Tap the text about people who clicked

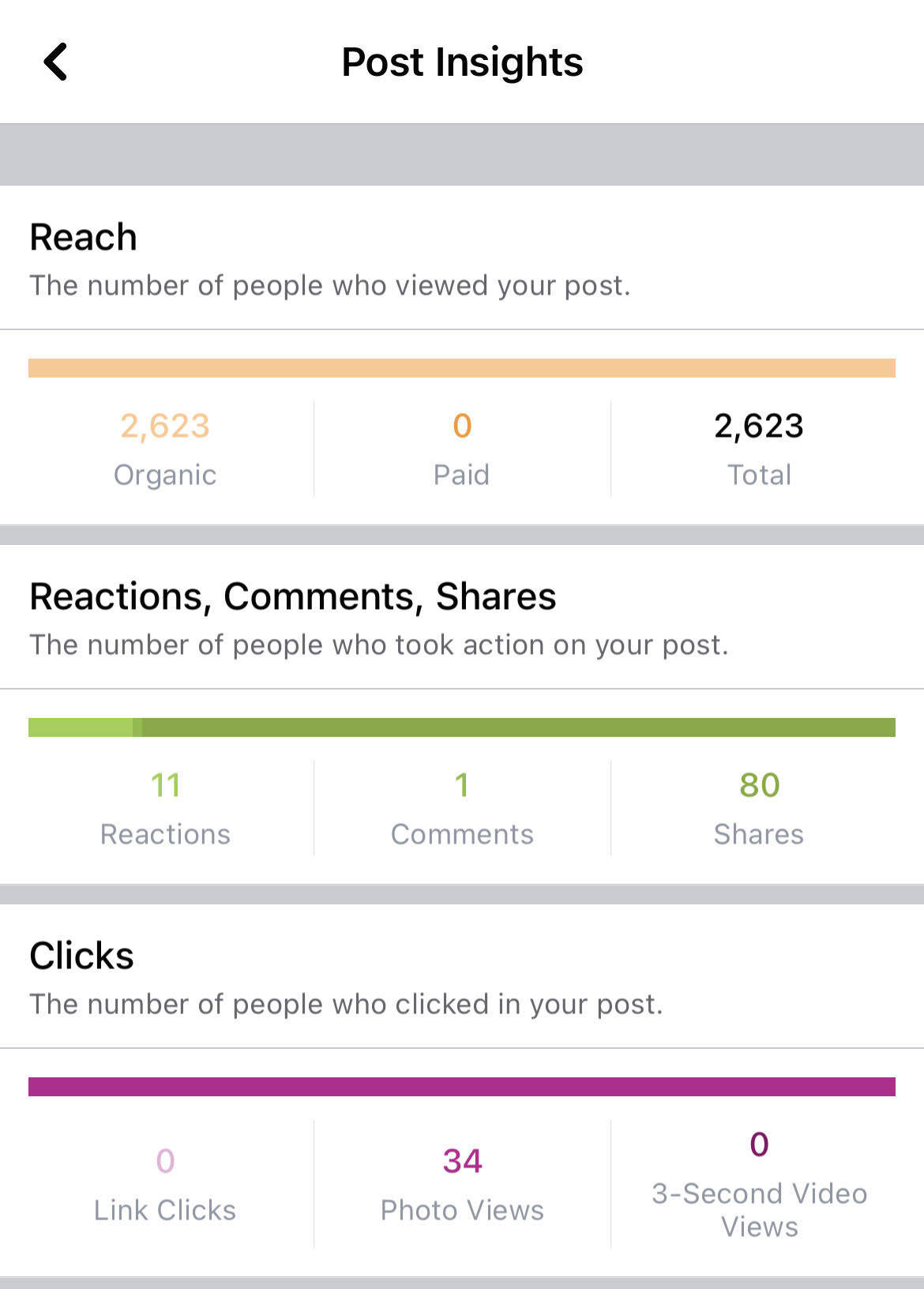(x=346, y=1004)
